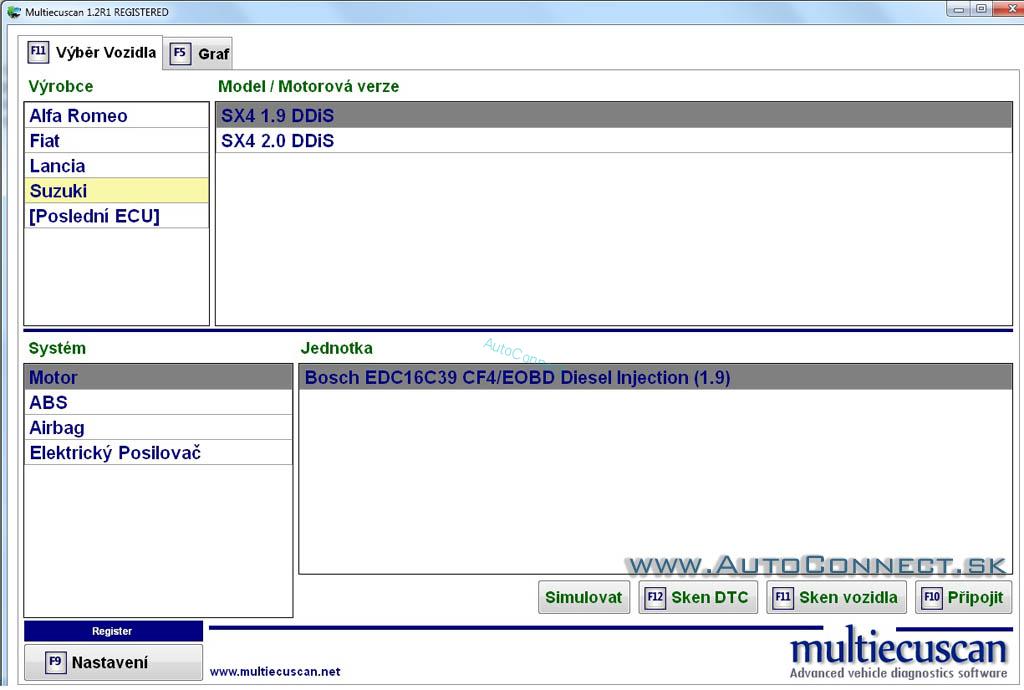Open [Poslední ECU] entry
The width and height of the screenshot is (1024, 690).
(x=116, y=216)
